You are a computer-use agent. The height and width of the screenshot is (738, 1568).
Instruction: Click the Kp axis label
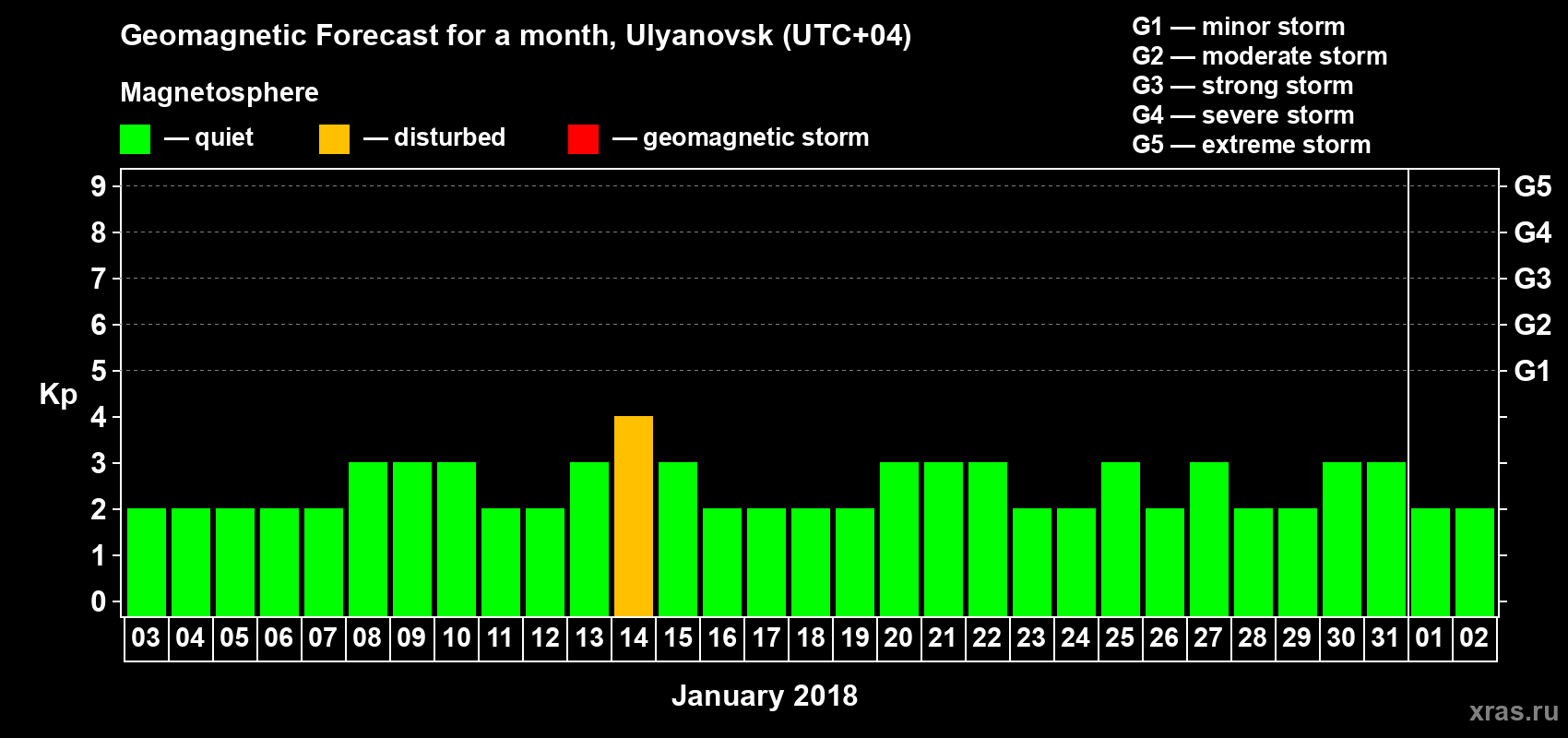pos(58,395)
